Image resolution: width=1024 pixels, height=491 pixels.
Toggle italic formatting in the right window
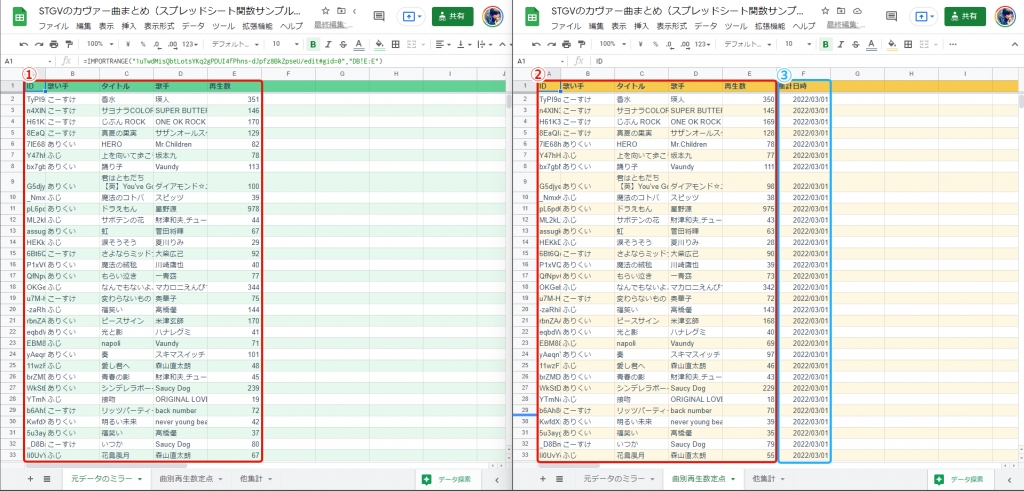(840, 45)
